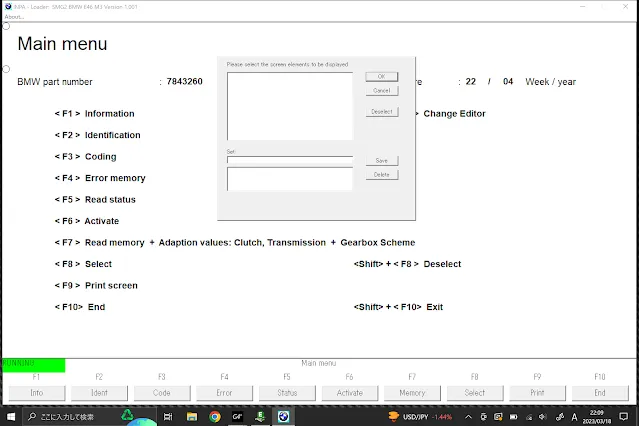Open the green E app on taskbar
This screenshot has width=639, height=426.
260,417
